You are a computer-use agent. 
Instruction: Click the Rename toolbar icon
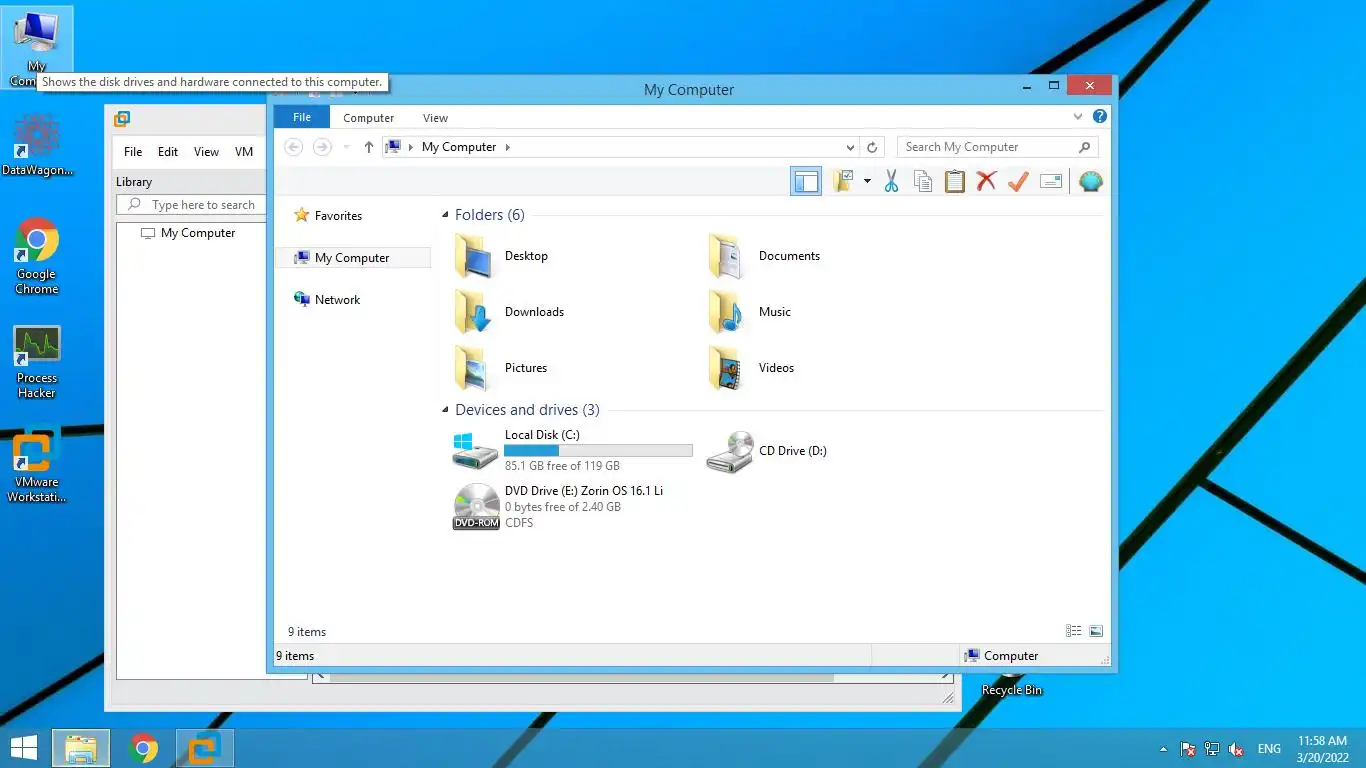click(x=1051, y=181)
